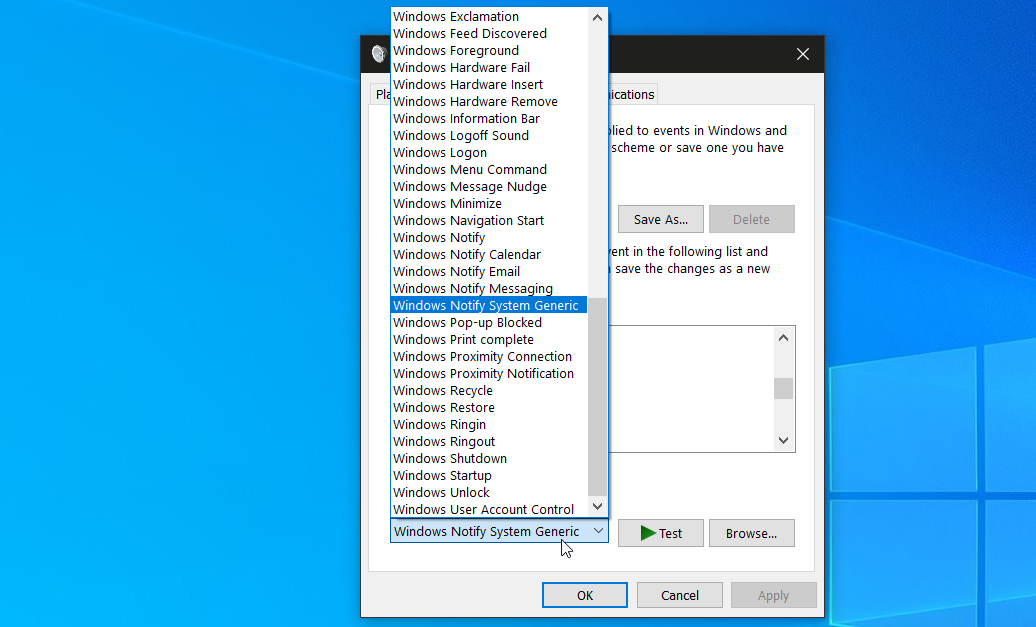The height and width of the screenshot is (627, 1036).
Task: Click up arrow of sound dropdown scrollbar
Action: [597, 18]
